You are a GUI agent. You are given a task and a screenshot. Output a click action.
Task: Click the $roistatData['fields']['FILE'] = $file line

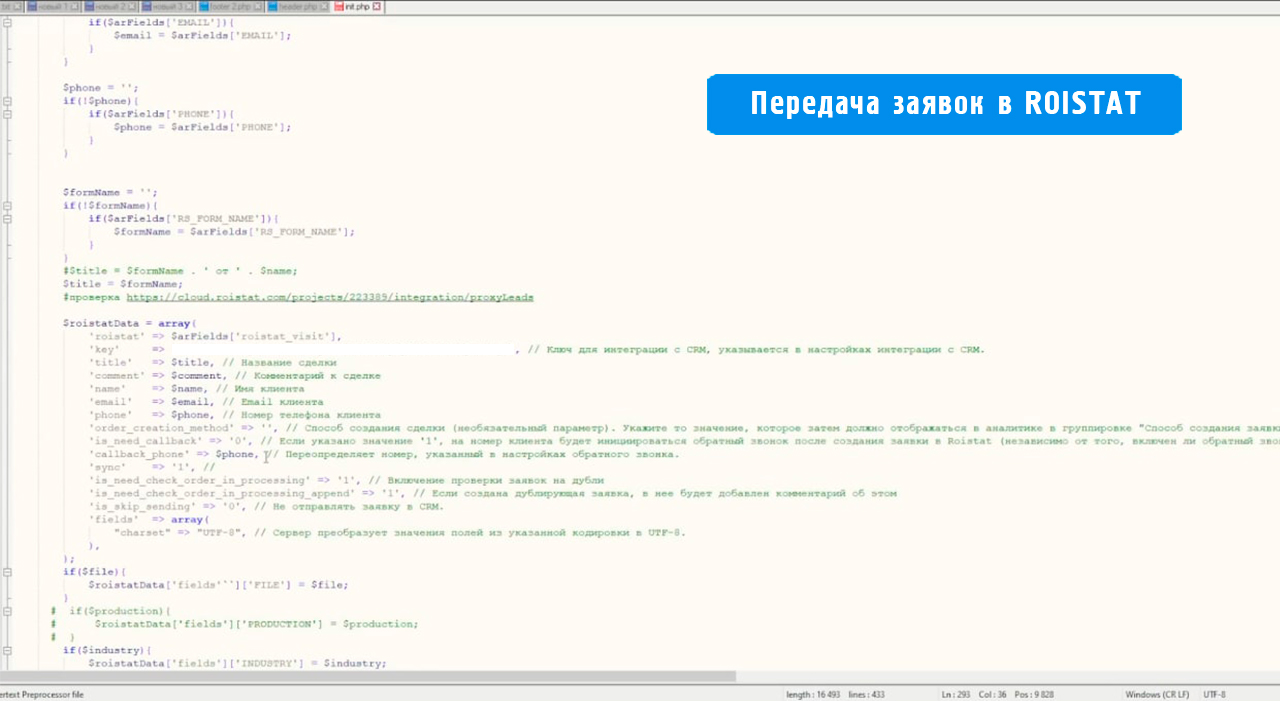coord(218,584)
